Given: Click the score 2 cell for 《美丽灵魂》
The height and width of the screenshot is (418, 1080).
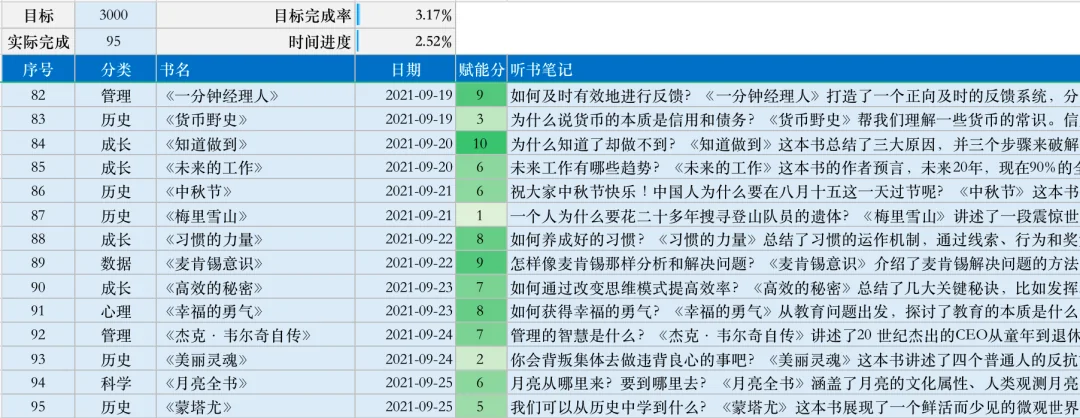Looking at the screenshot, I should point(481,359).
